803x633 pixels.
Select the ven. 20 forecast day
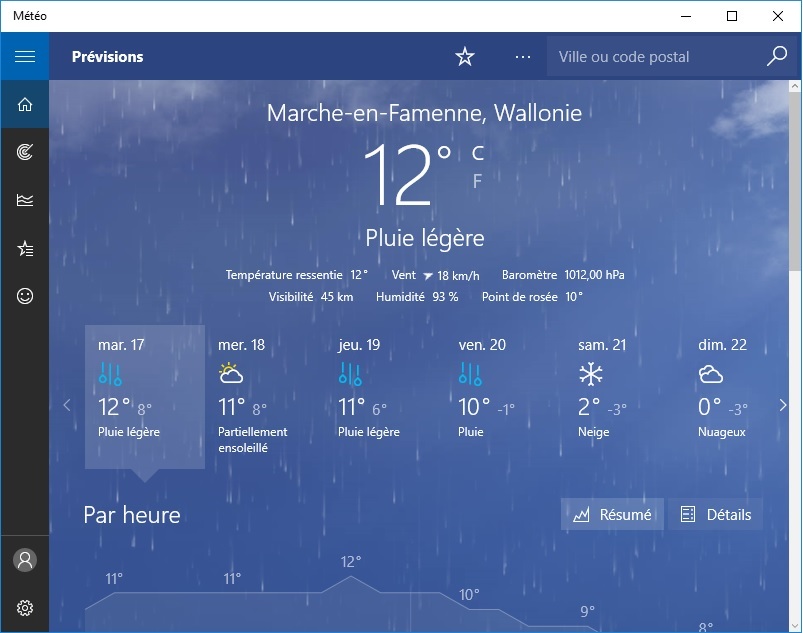point(504,397)
